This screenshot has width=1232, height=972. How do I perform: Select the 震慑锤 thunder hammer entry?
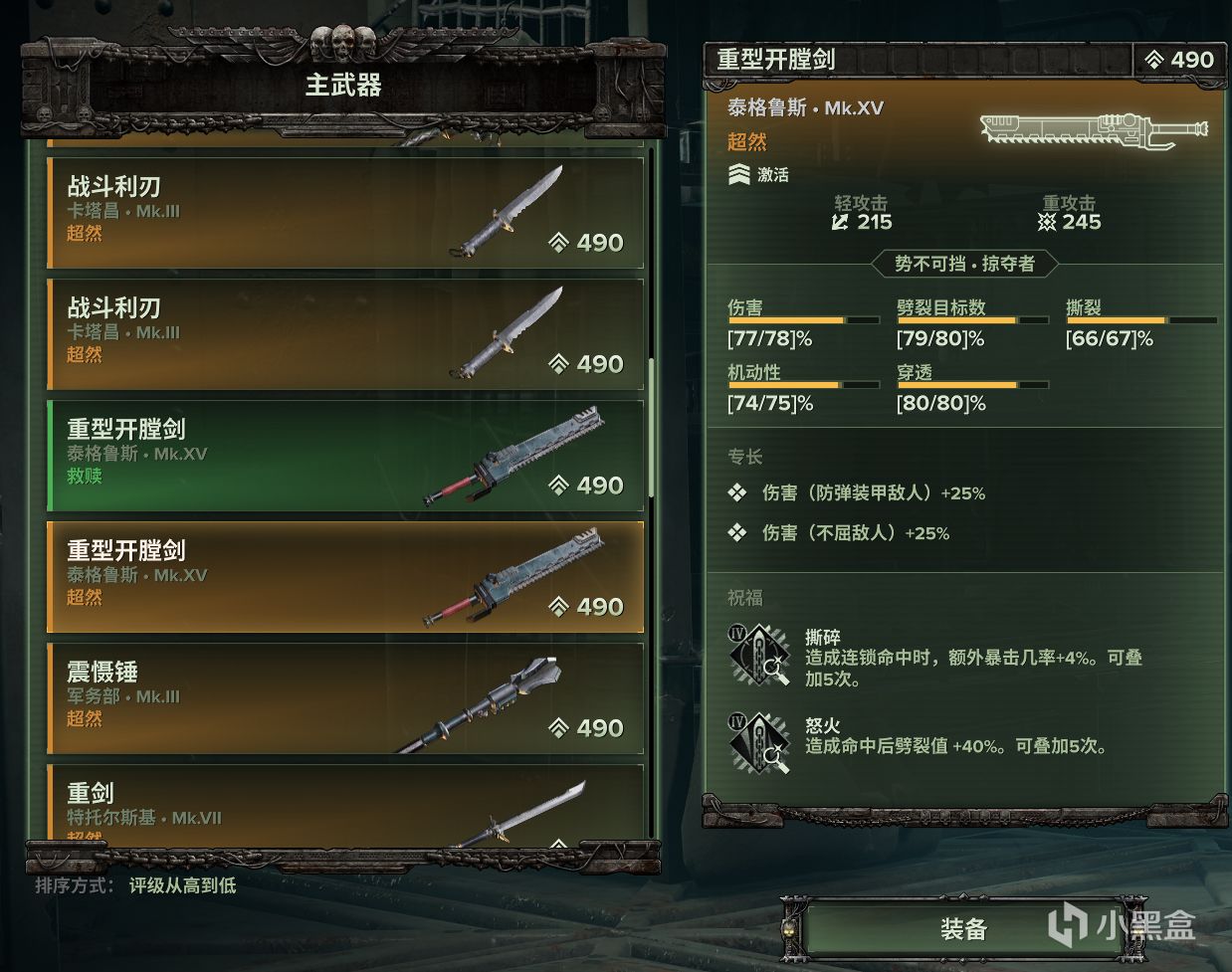(x=345, y=698)
